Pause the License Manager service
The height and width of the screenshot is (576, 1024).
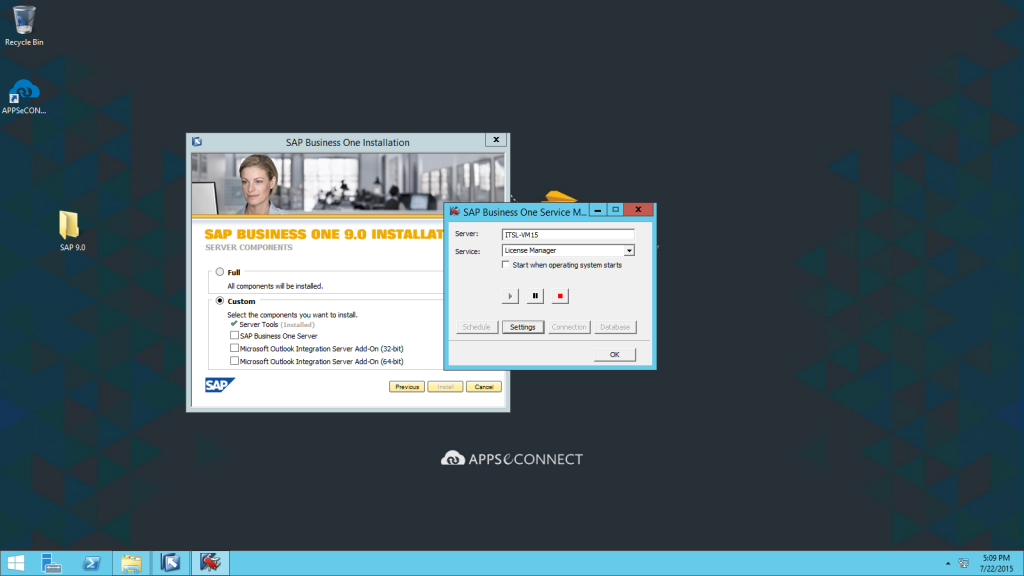click(x=535, y=296)
